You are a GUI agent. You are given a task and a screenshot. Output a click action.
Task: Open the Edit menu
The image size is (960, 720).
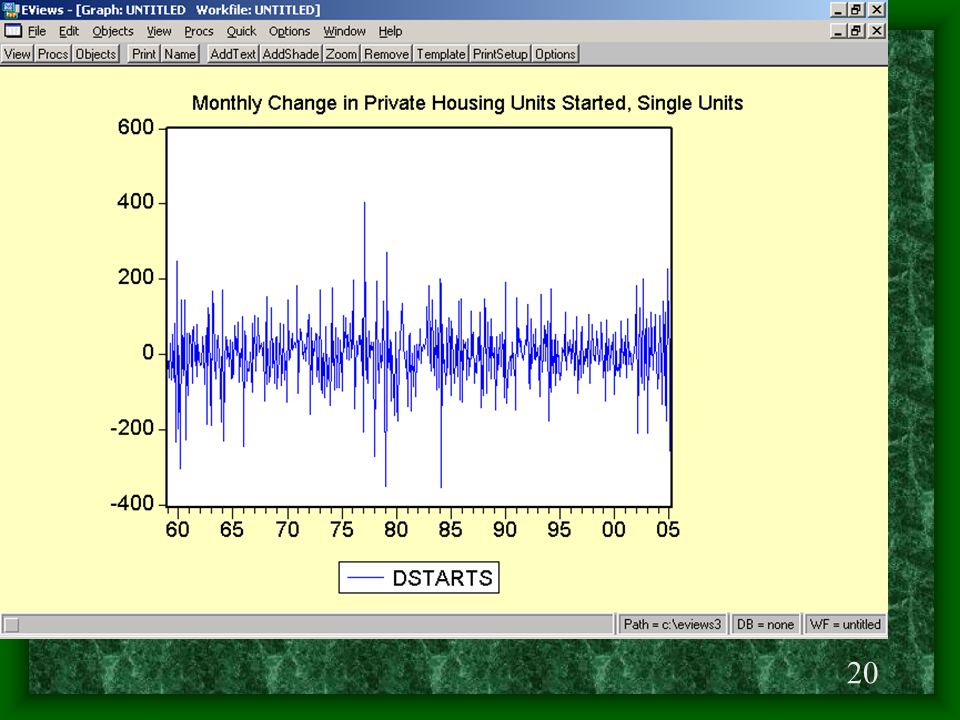(69, 31)
